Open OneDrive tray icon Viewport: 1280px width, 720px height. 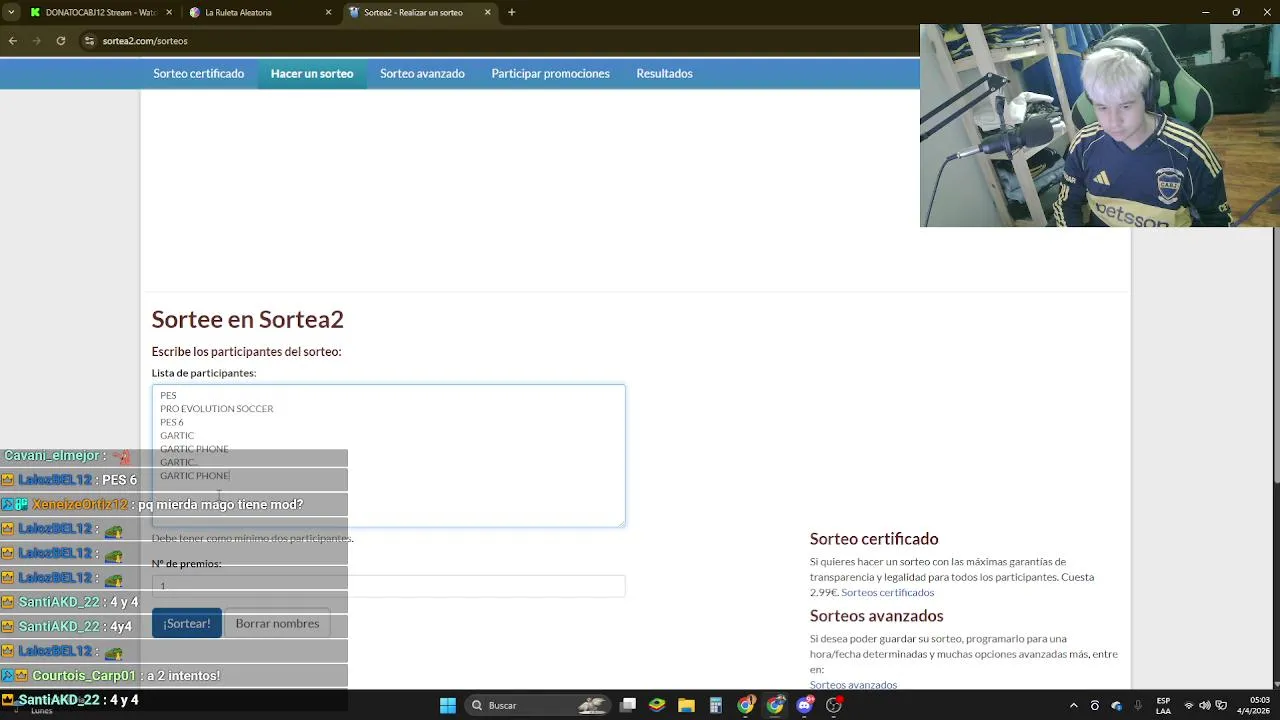click(x=1117, y=705)
